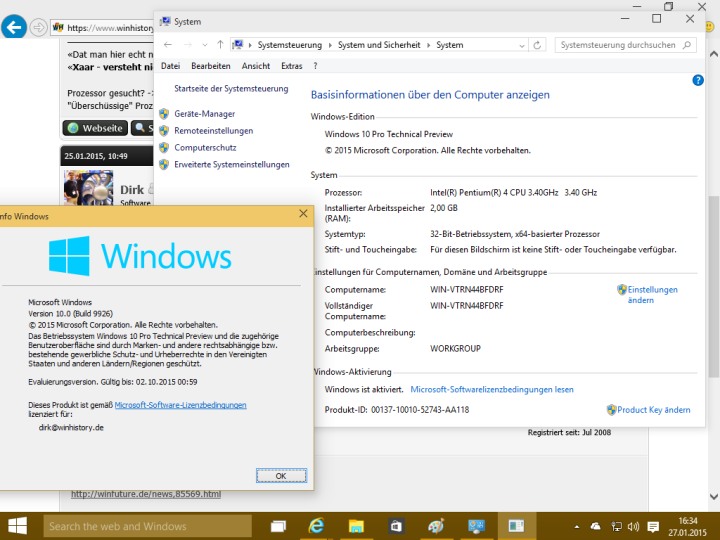Click Microsoft-Software-Lizenzbedingungen link in Info dialog
Viewport: 720px width, 540px height.
click(180, 405)
